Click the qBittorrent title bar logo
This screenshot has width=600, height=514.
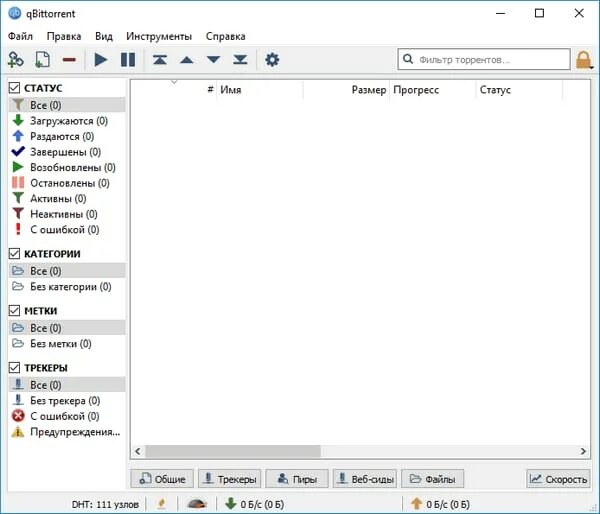tap(15, 13)
